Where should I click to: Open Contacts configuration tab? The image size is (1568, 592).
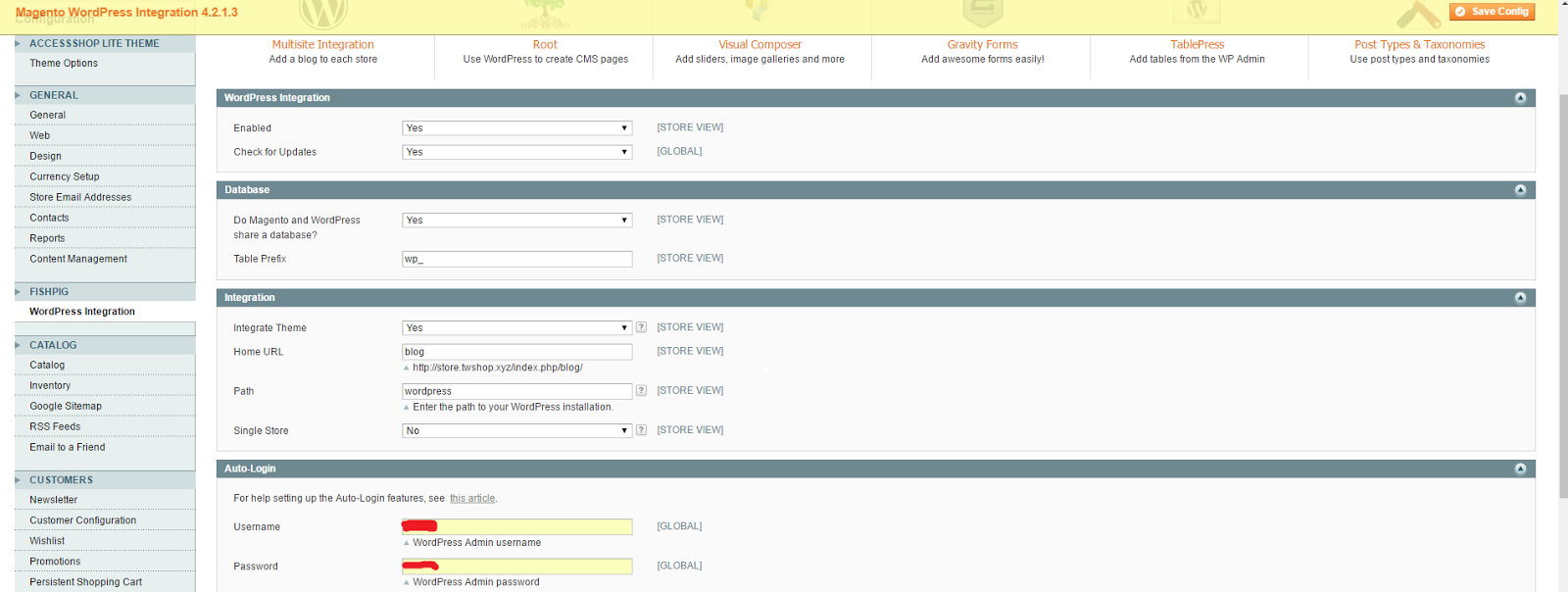pos(49,218)
